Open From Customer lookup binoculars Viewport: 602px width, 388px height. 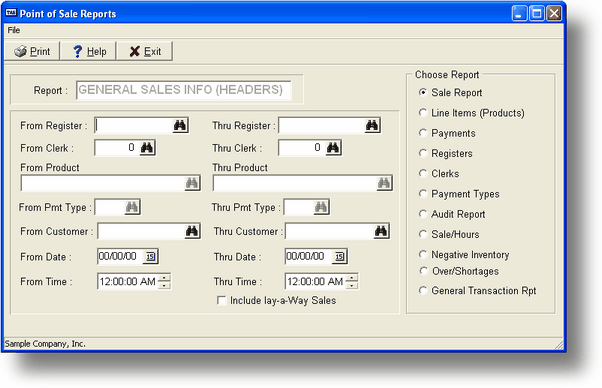[x=192, y=231]
